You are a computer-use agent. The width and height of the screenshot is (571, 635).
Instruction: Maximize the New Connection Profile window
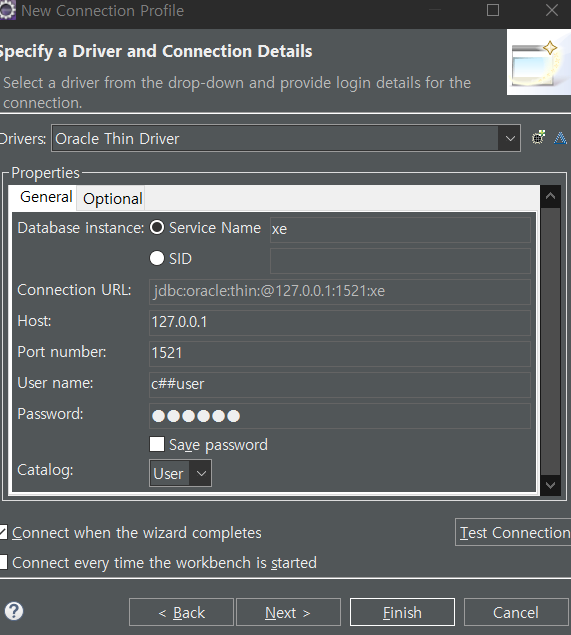click(493, 10)
